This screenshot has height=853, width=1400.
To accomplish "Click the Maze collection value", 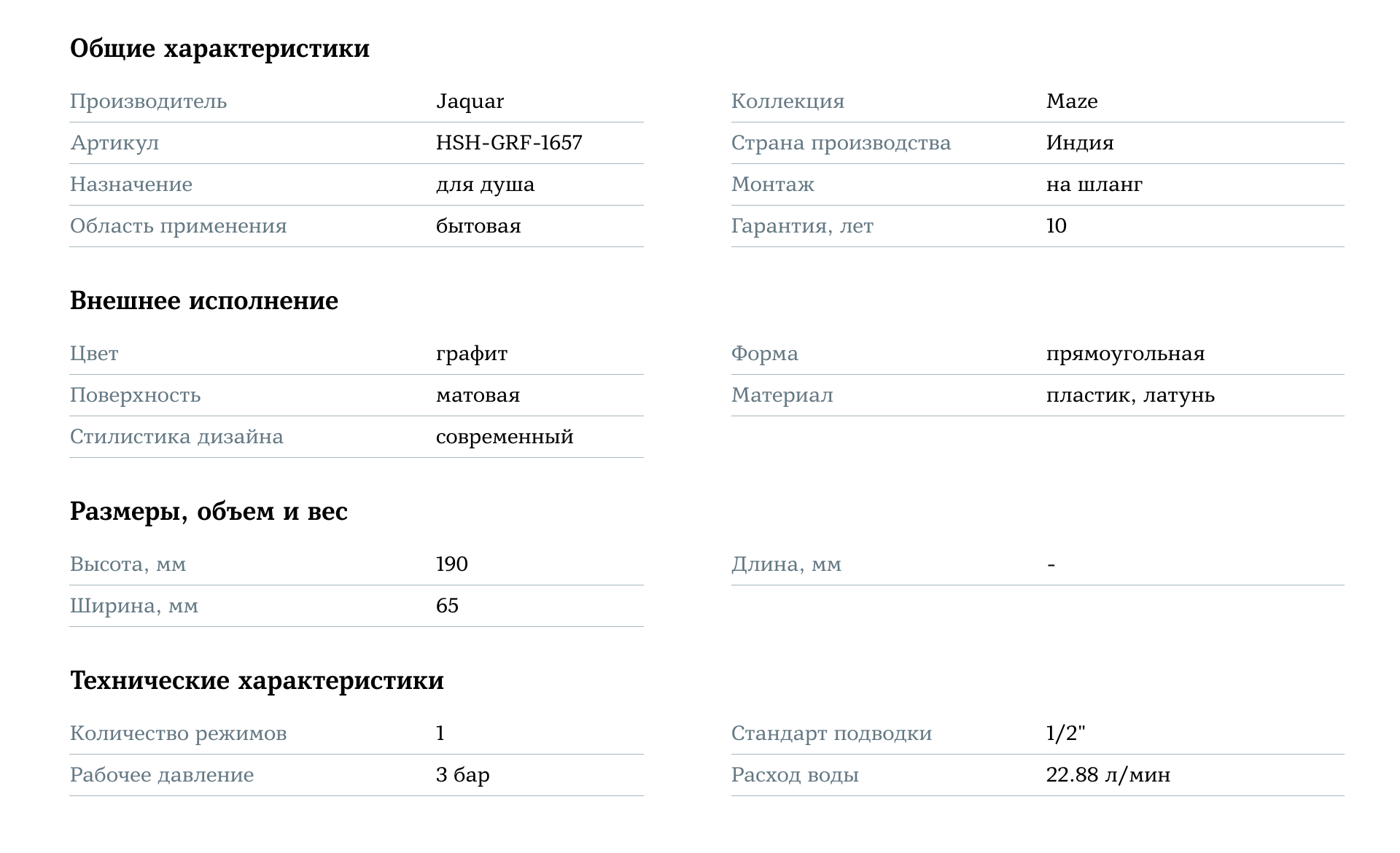I will coord(1071,101).
